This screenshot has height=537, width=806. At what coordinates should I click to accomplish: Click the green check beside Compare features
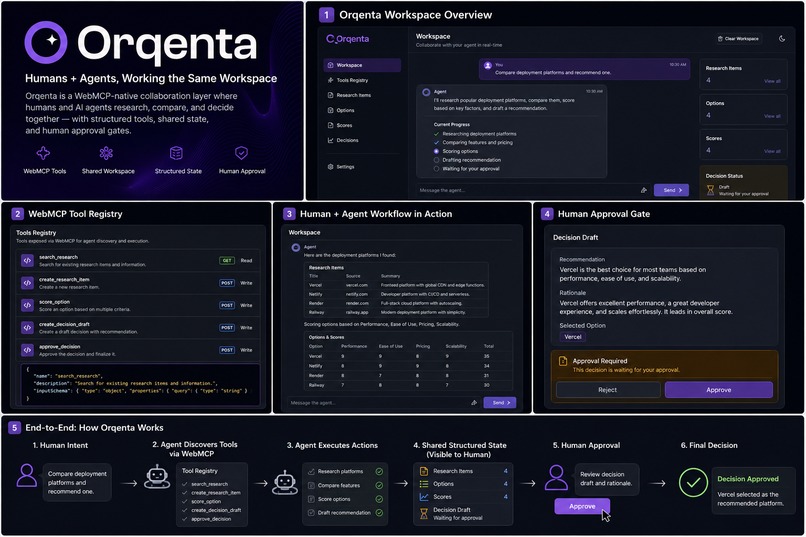coord(379,486)
